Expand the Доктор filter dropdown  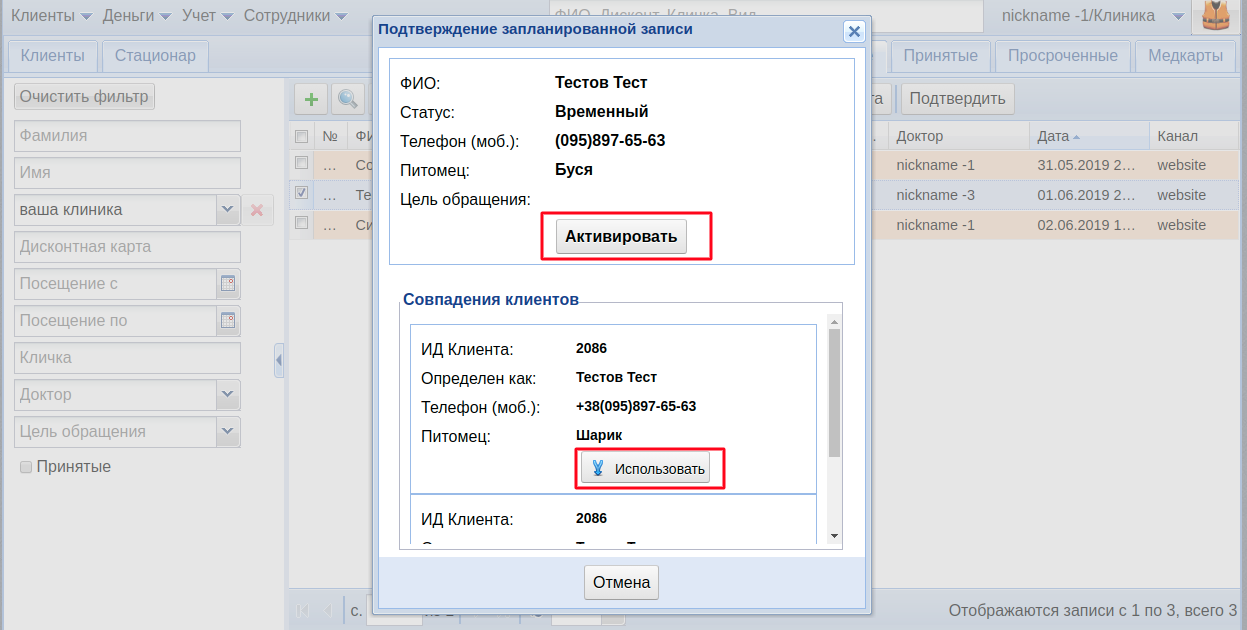pyautogui.click(x=228, y=395)
